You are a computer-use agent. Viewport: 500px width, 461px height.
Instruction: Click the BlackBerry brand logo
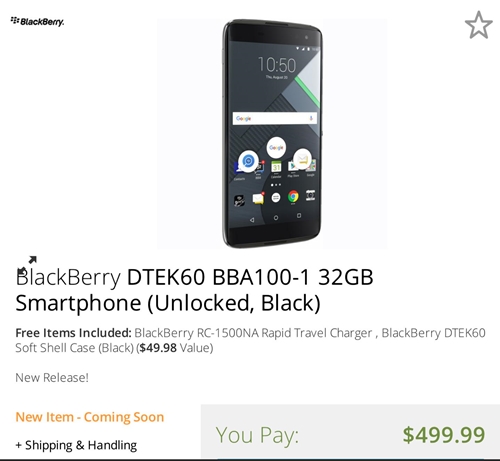(x=37, y=21)
